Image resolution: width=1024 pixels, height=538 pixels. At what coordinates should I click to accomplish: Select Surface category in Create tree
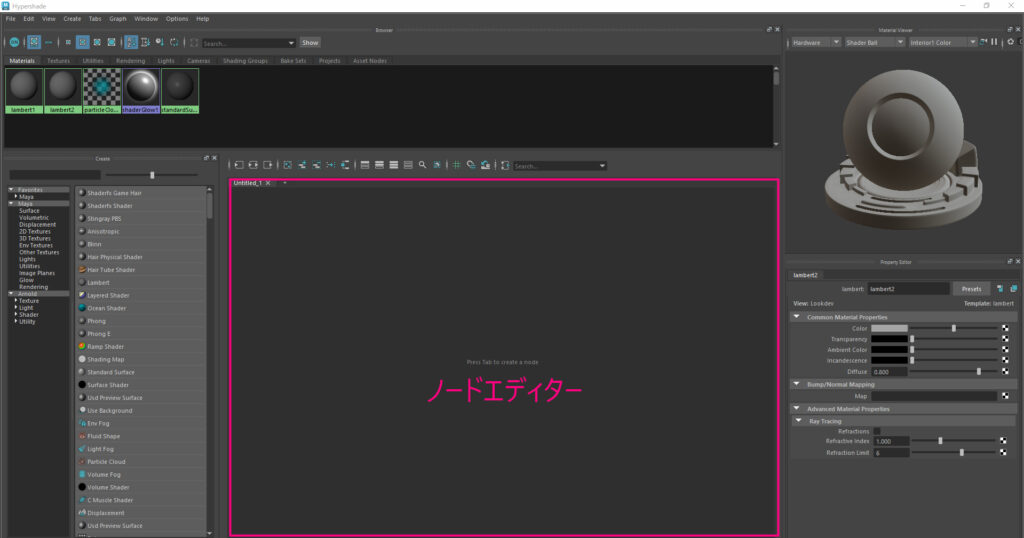click(29, 211)
